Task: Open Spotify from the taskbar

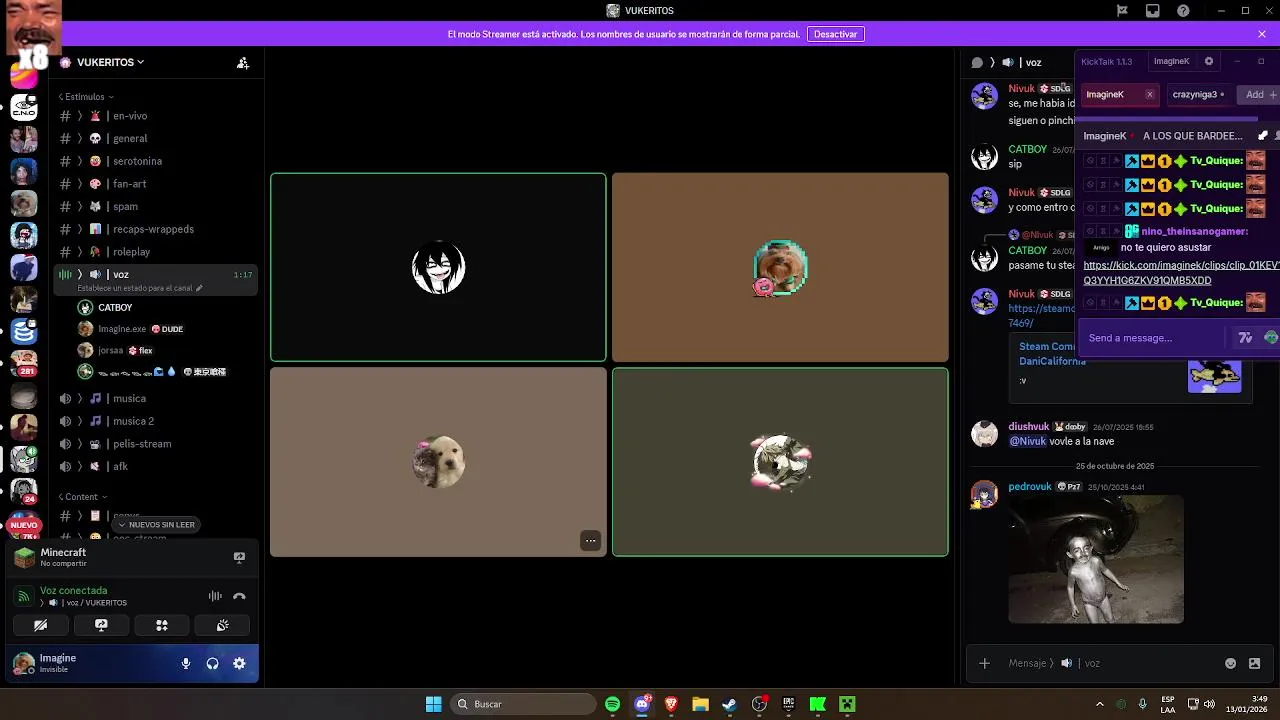Action: pyautogui.click(x=613, y=704)
